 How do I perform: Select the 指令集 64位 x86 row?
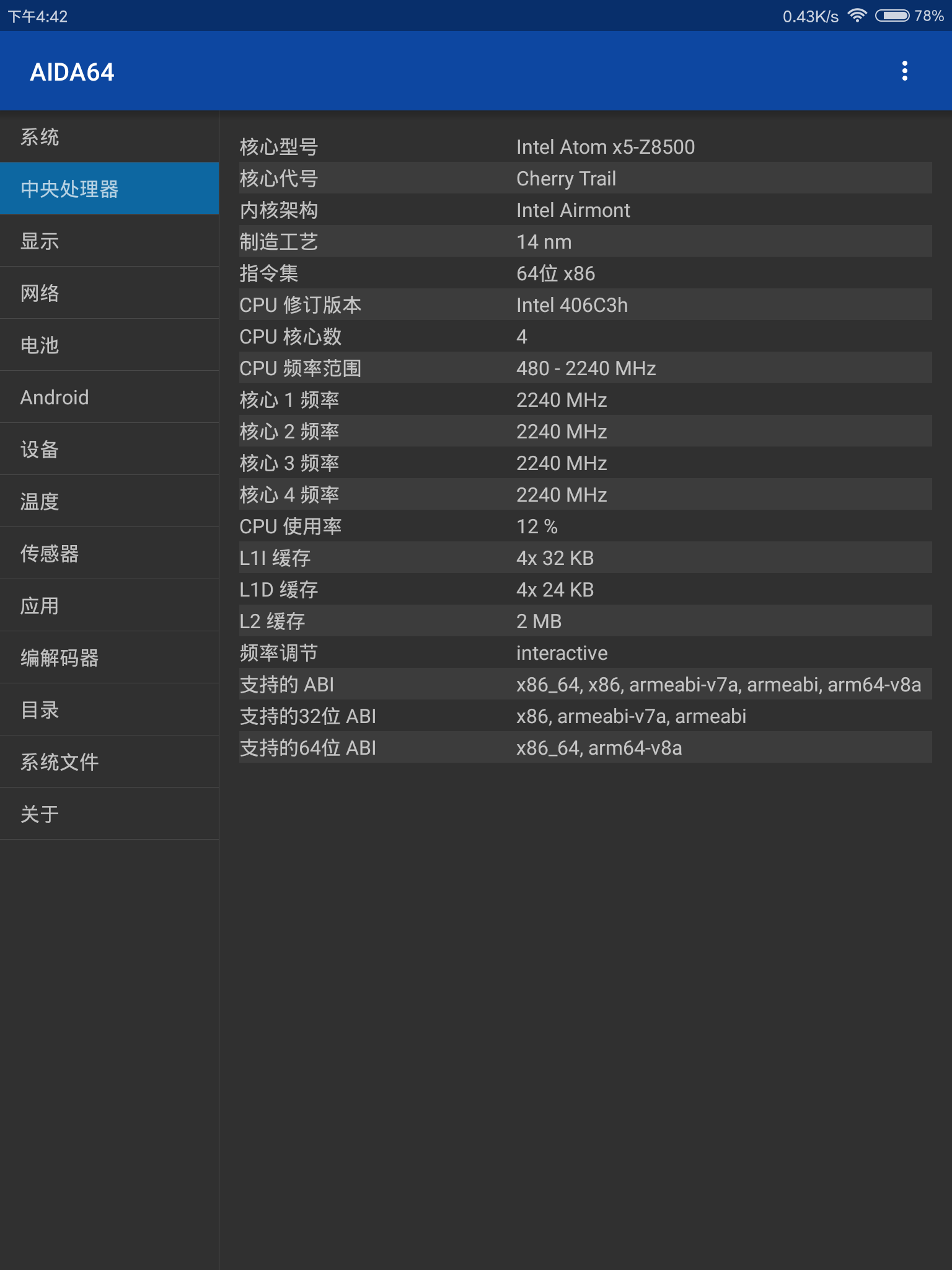pyautogui.click(x=585, y=273)
